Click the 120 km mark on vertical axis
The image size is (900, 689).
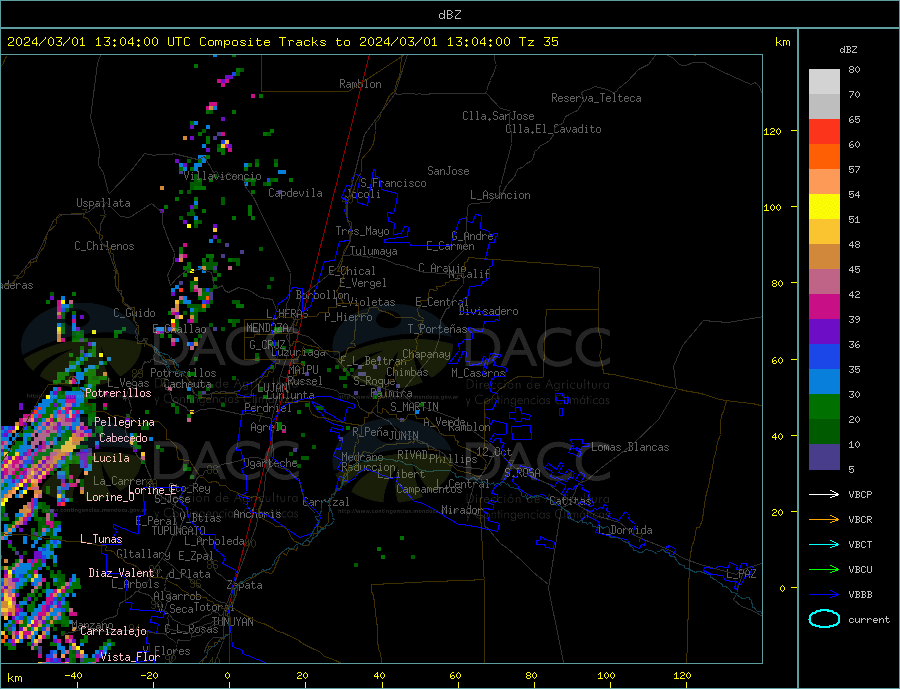coord(772,131)
